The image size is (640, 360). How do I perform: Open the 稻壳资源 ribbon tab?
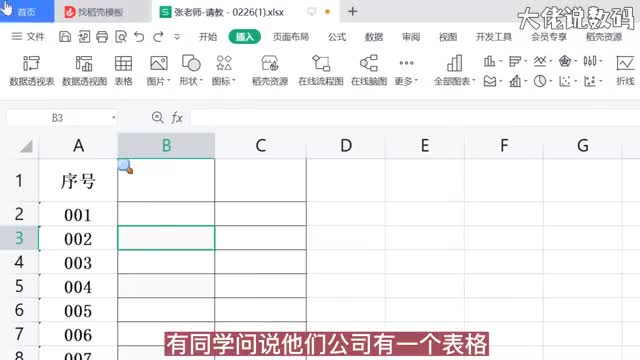tap(604, 37)
